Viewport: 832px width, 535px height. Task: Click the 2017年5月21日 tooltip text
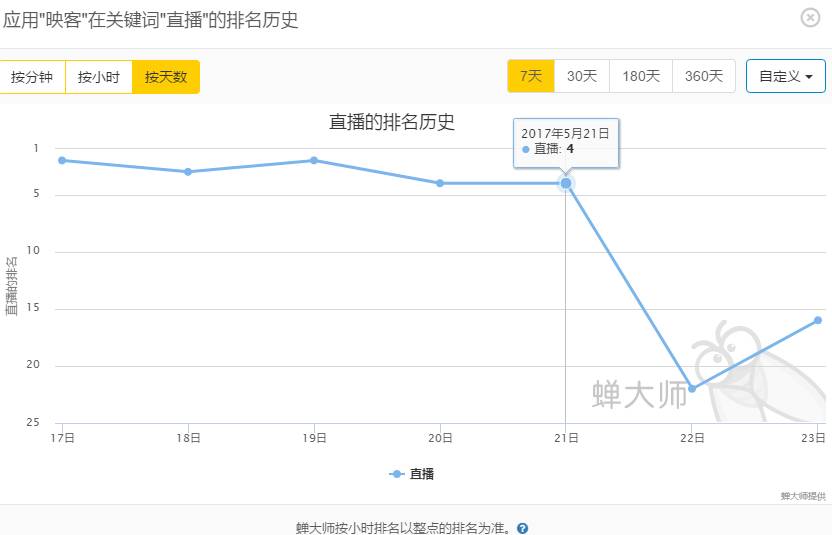(x=565, y=134)
